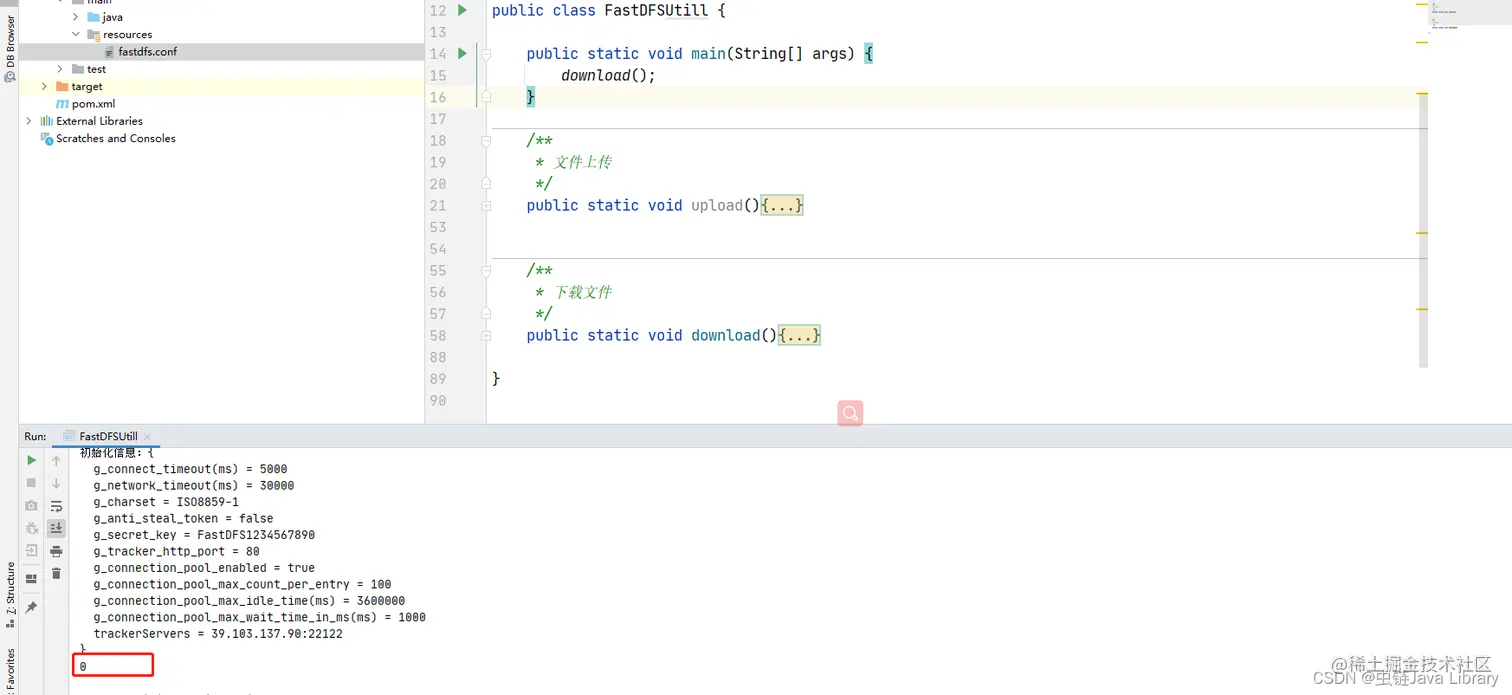Click the Exit icon in Run toolbar
Viewport: 1512px width, 695px height.
(x=31, y=550)
